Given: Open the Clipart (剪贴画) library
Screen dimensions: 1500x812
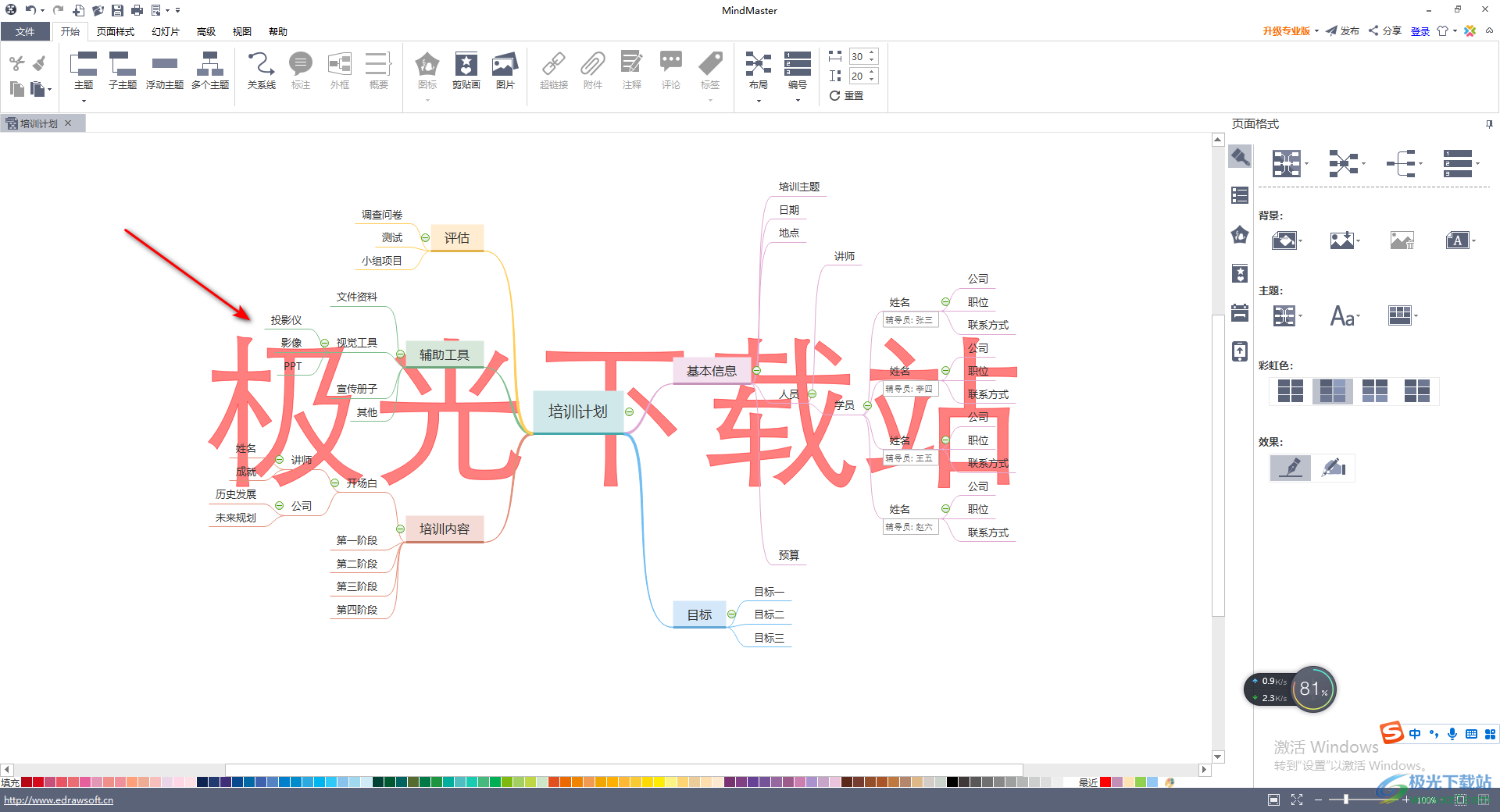Looking at the screenshot, I should [466, 70].
